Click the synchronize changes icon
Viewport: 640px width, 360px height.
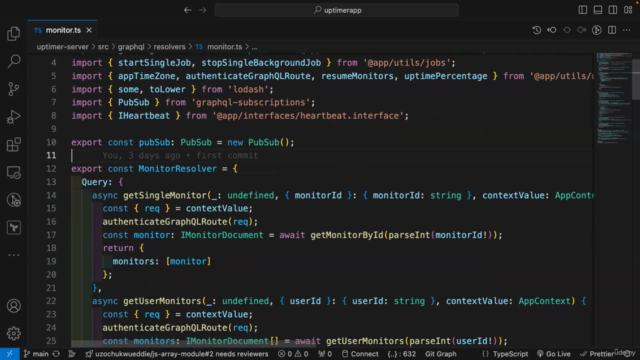(x=56, y=354)
